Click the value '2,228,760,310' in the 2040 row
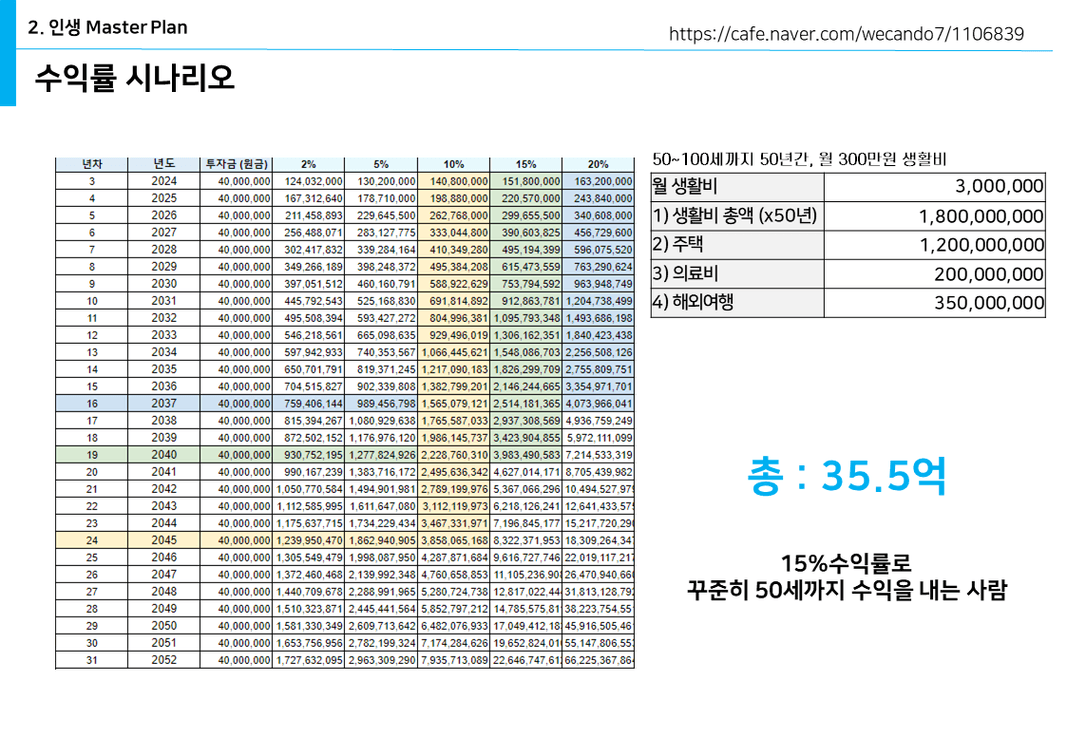 (455, 455)
